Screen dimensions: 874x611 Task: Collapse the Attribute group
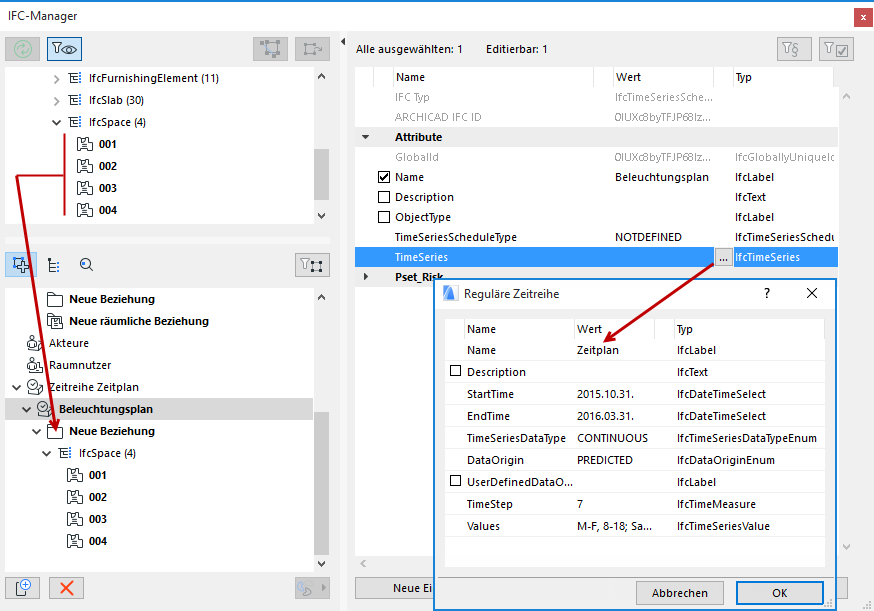tap(366, 137)
